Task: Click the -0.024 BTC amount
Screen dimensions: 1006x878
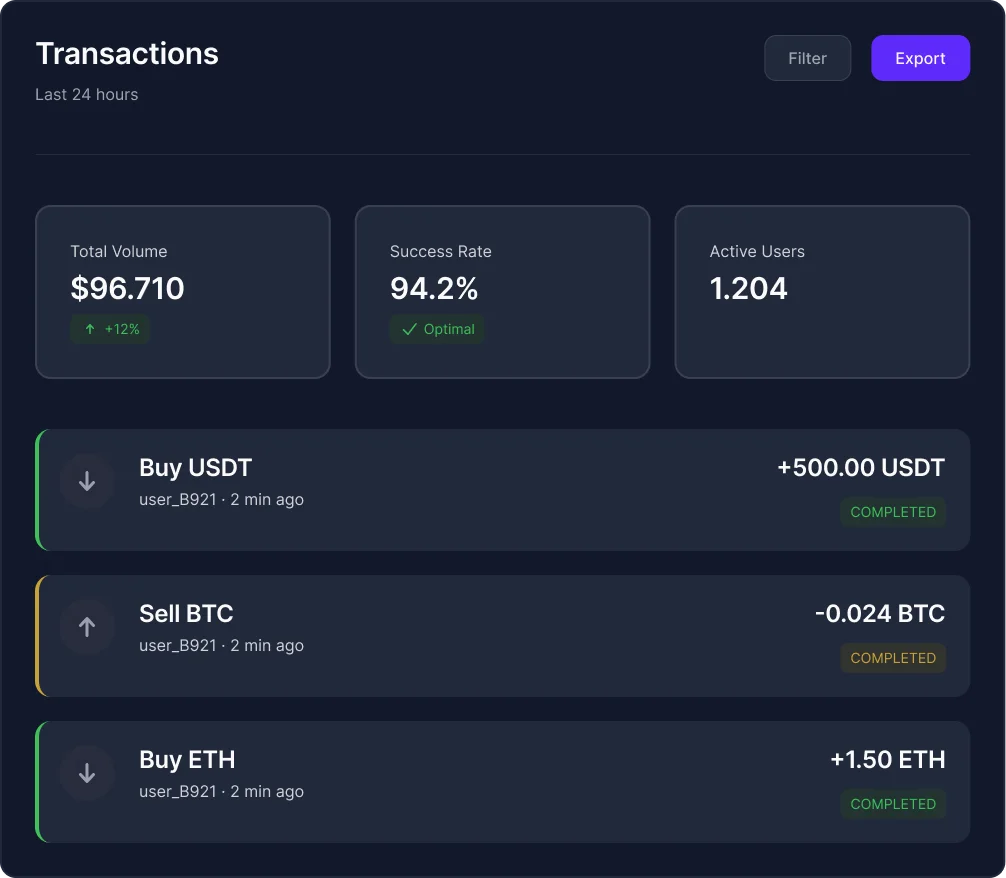Action: [879, 613]
